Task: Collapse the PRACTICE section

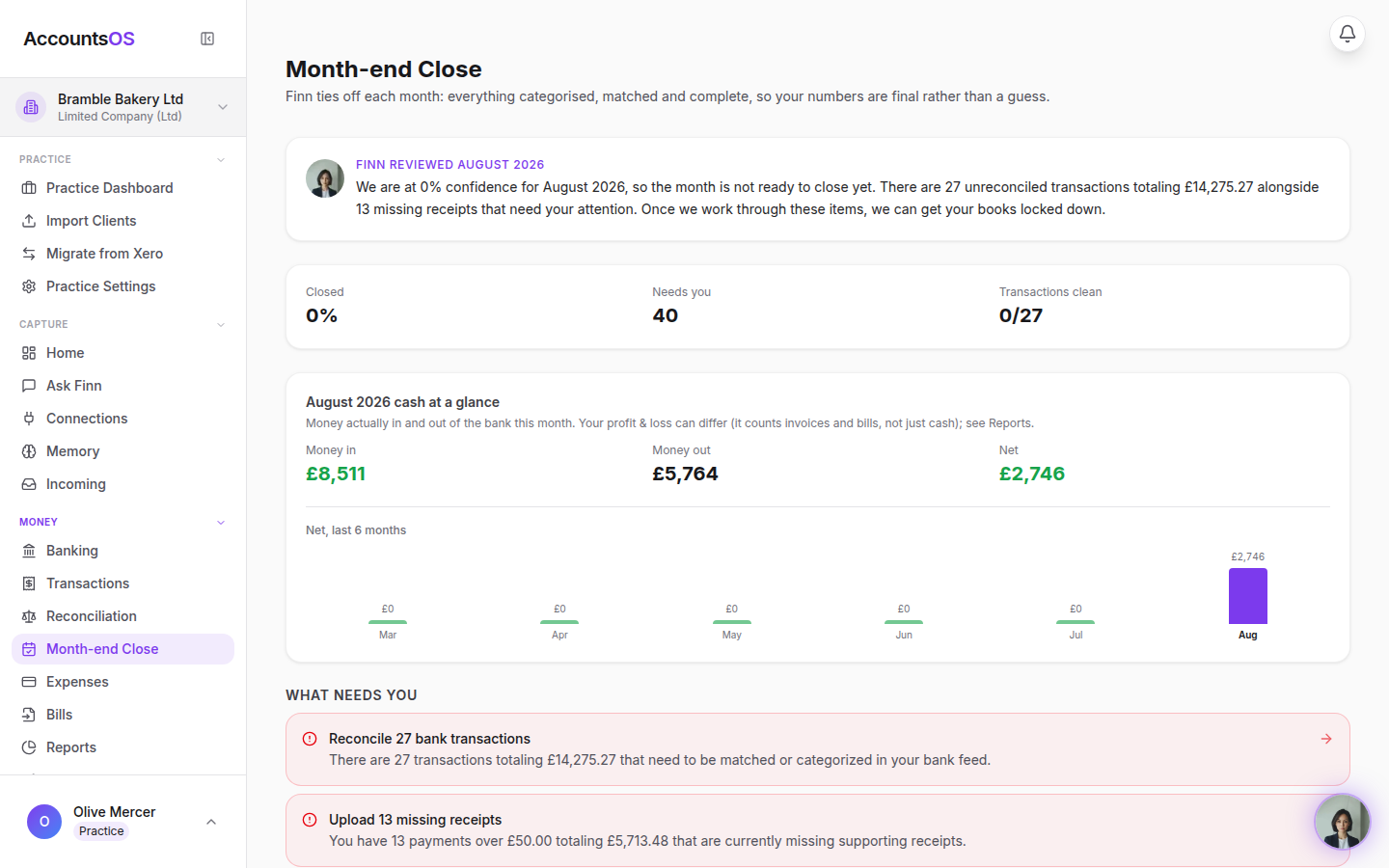Action: point(221,159)
